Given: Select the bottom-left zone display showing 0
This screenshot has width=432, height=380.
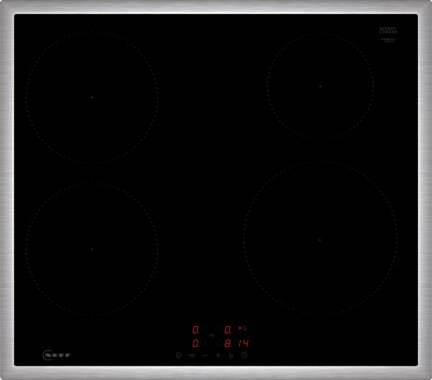Looking at the screenshot, I should tap(196, 343).
